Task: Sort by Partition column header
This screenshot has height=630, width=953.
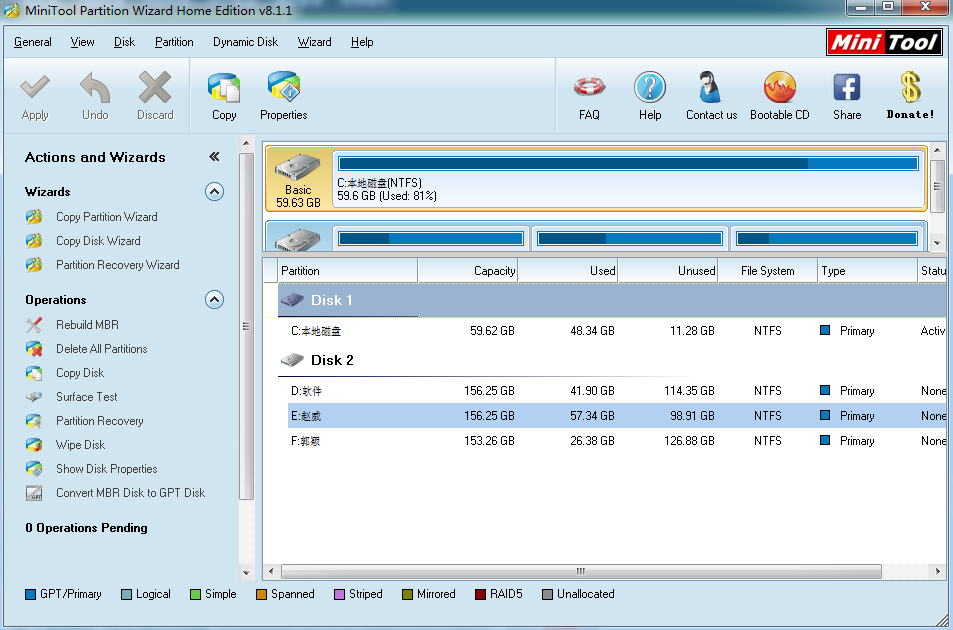Action: pos(347,271)
